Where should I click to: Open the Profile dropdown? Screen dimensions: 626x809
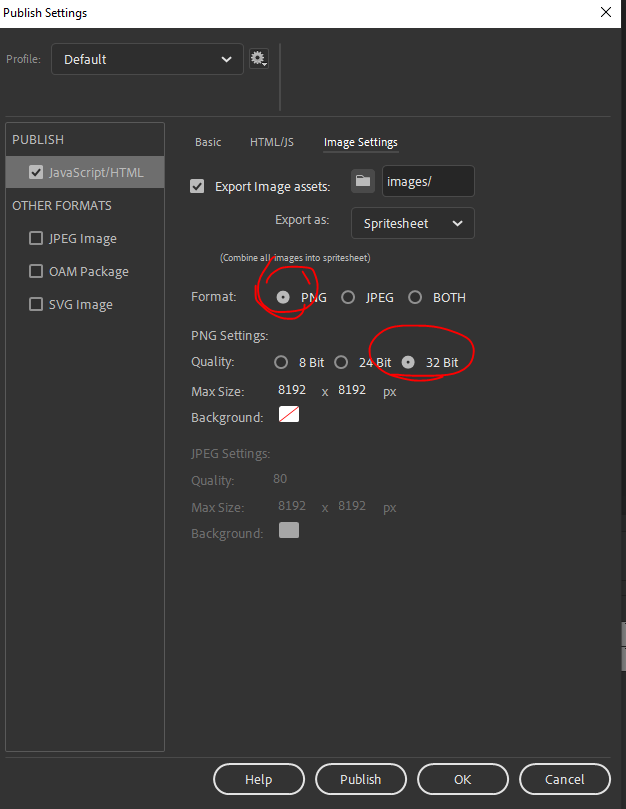(147, 59)
